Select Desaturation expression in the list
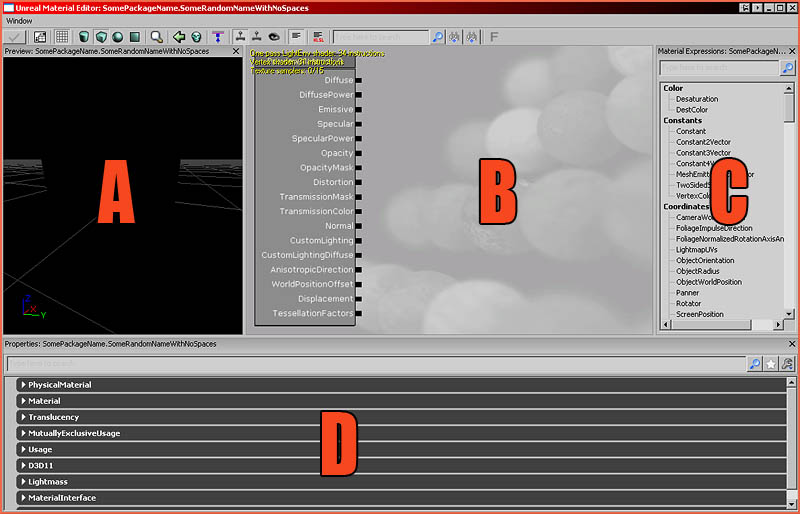800x514 pixels. (697, 99)
